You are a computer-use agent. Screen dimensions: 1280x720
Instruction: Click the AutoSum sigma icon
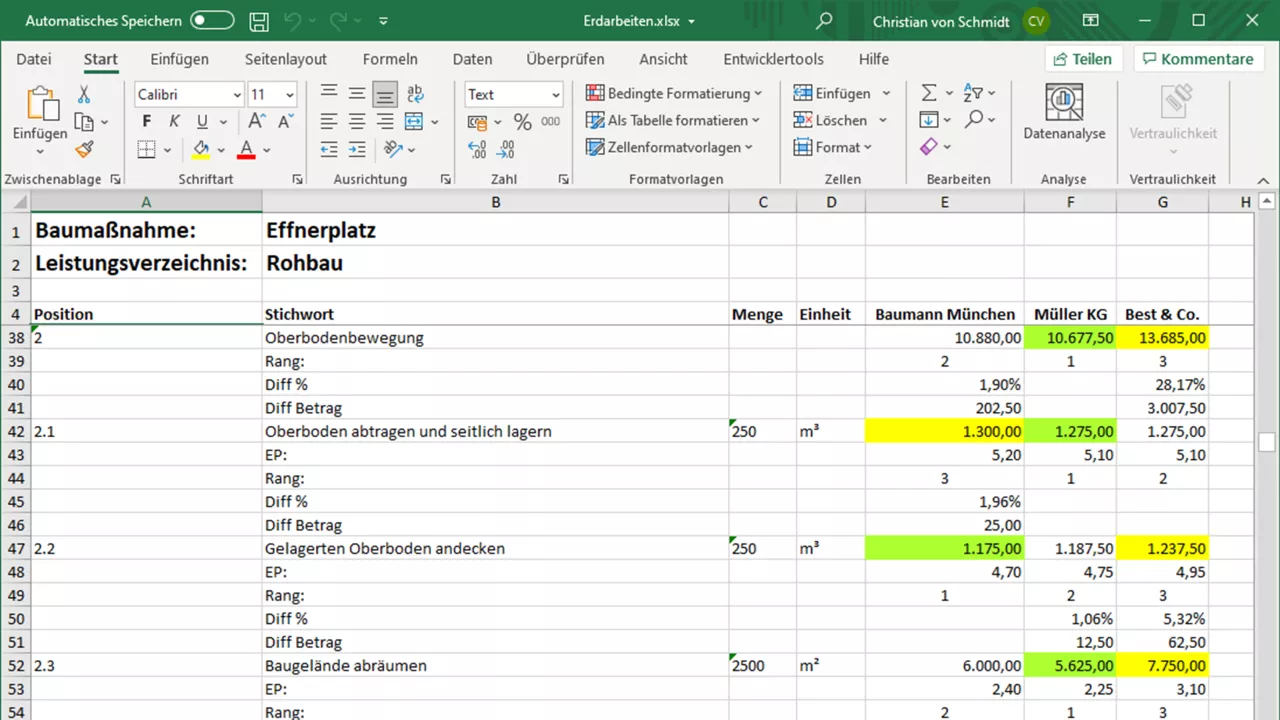[929, 93]
